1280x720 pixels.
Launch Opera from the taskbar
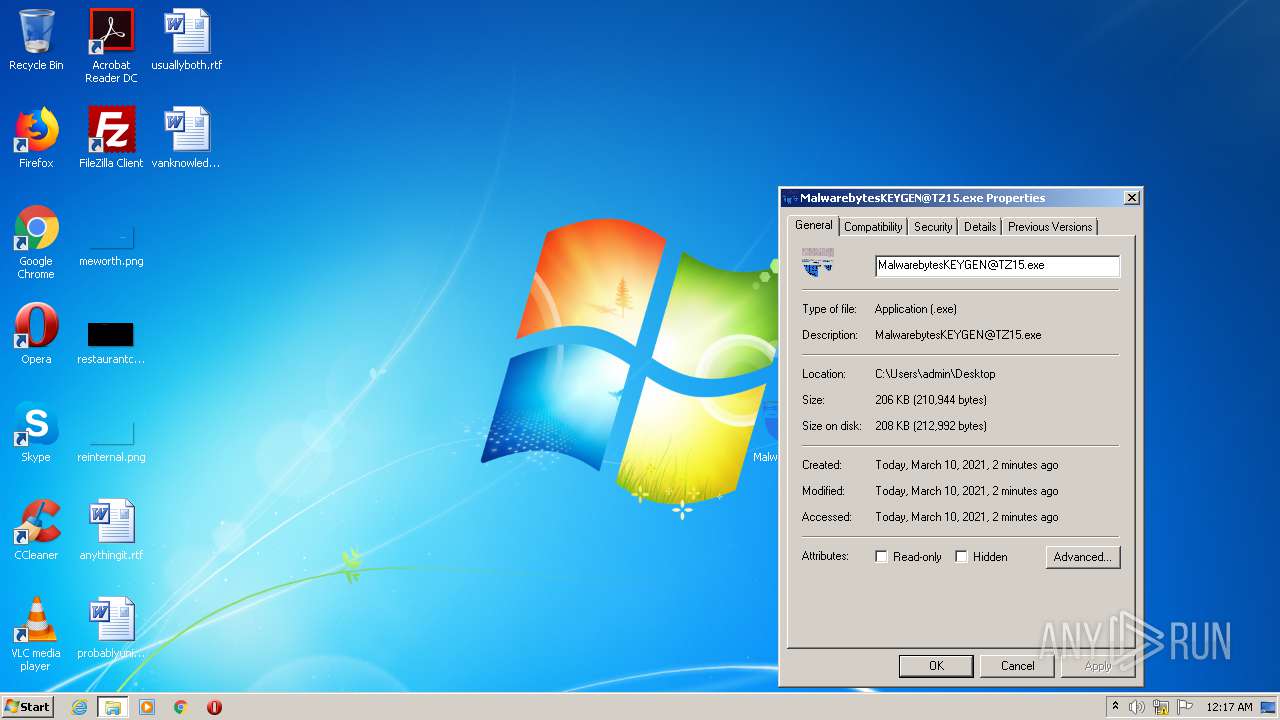(214, 707)
